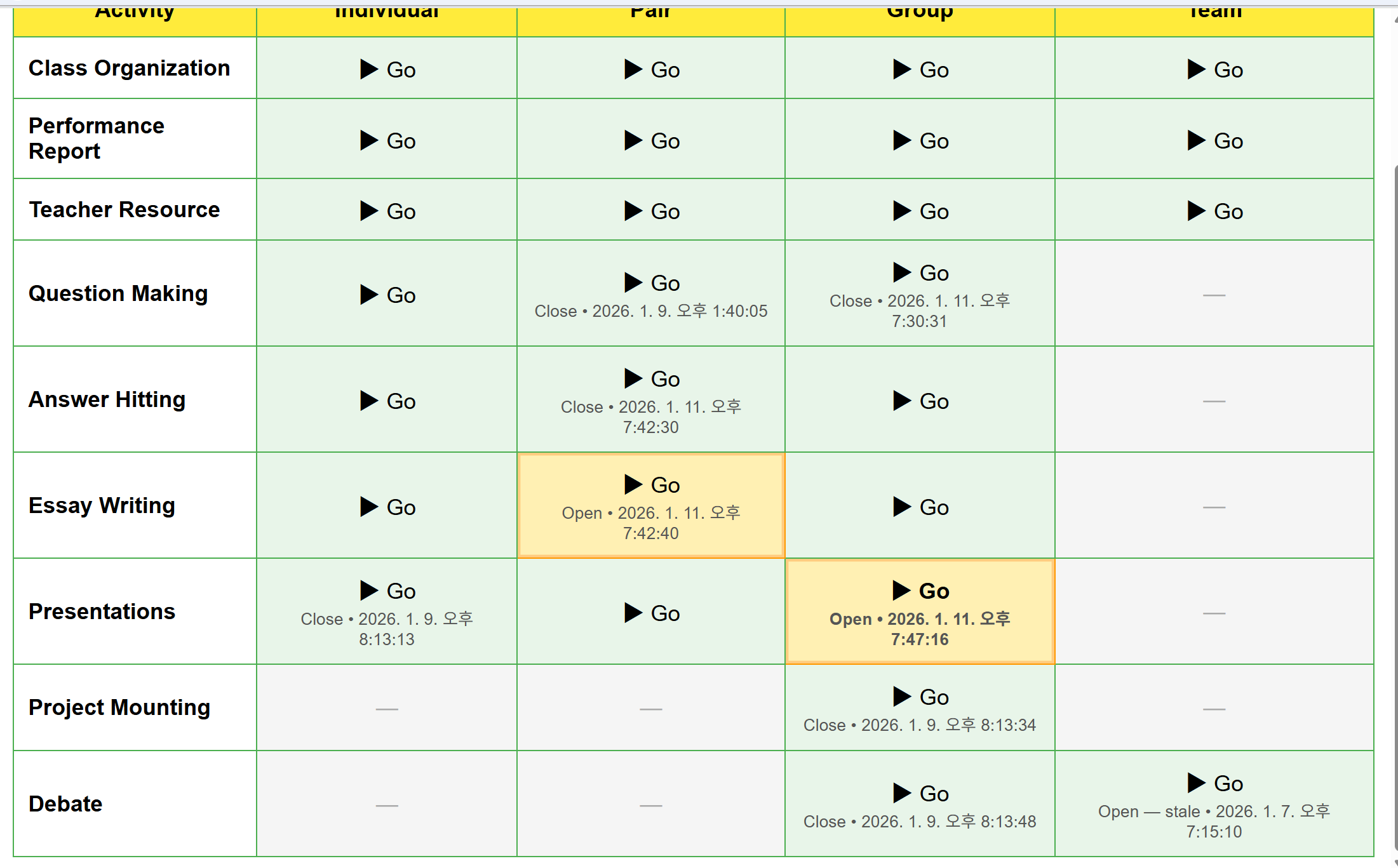Click Go for Performance Report Individual

click(x=387, y=140)
